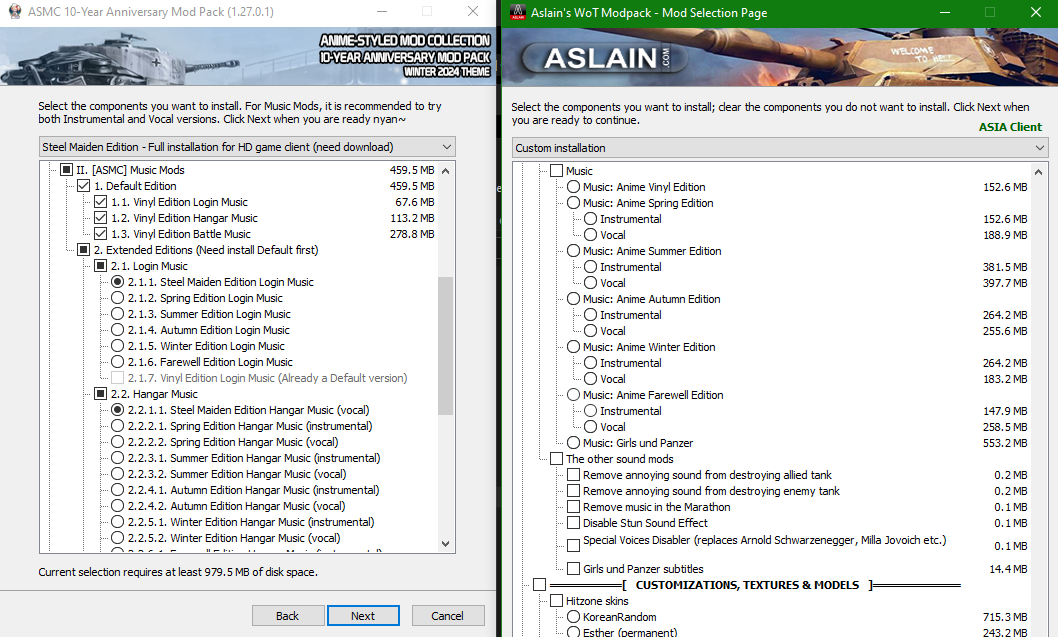Select 2.2.3.1. Summer Edition Hangar Music (instrumental)
The height and width of the screenshot is (637, 1058).
(117, 458)
